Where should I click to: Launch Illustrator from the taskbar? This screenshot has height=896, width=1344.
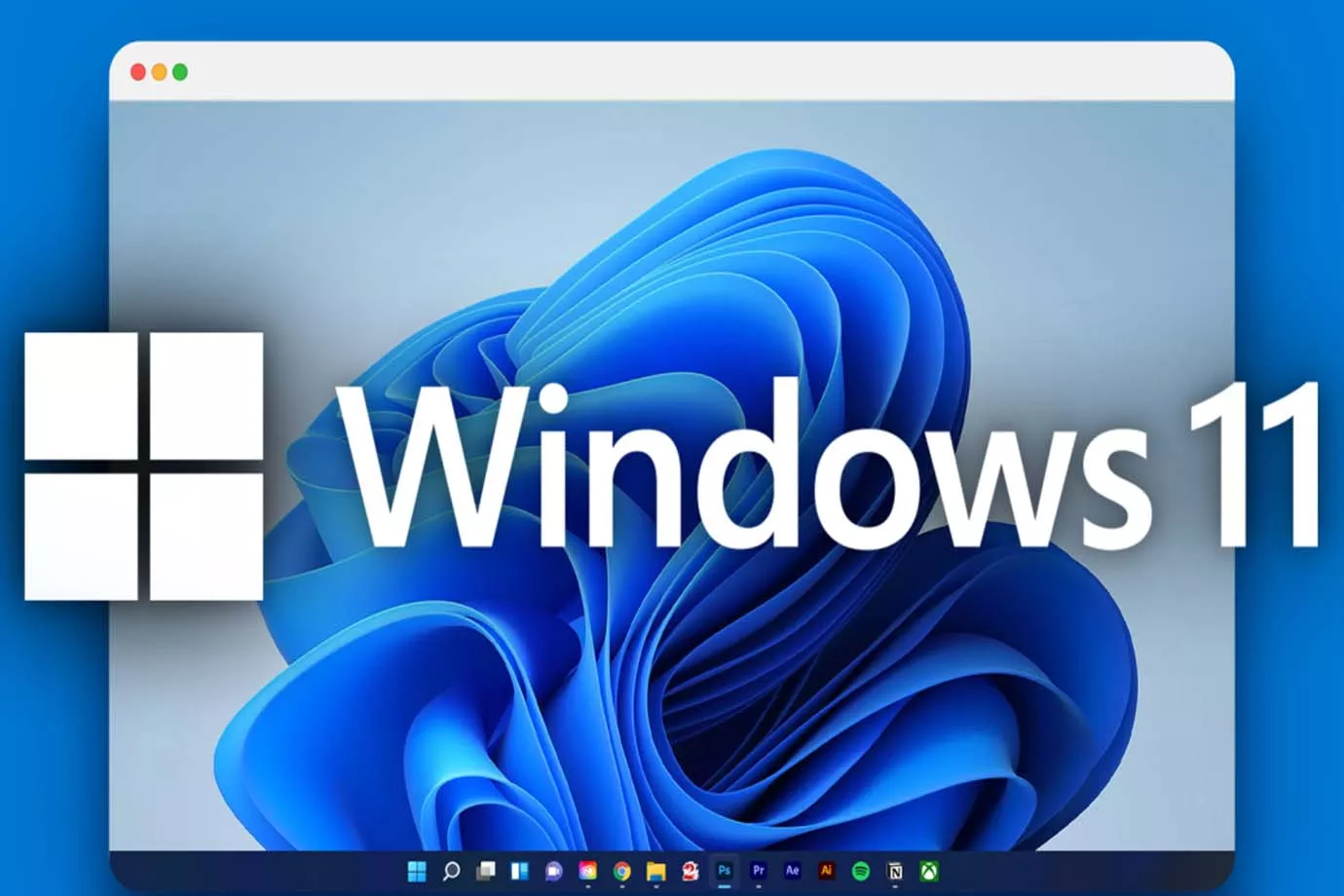(x=827, y=870)
